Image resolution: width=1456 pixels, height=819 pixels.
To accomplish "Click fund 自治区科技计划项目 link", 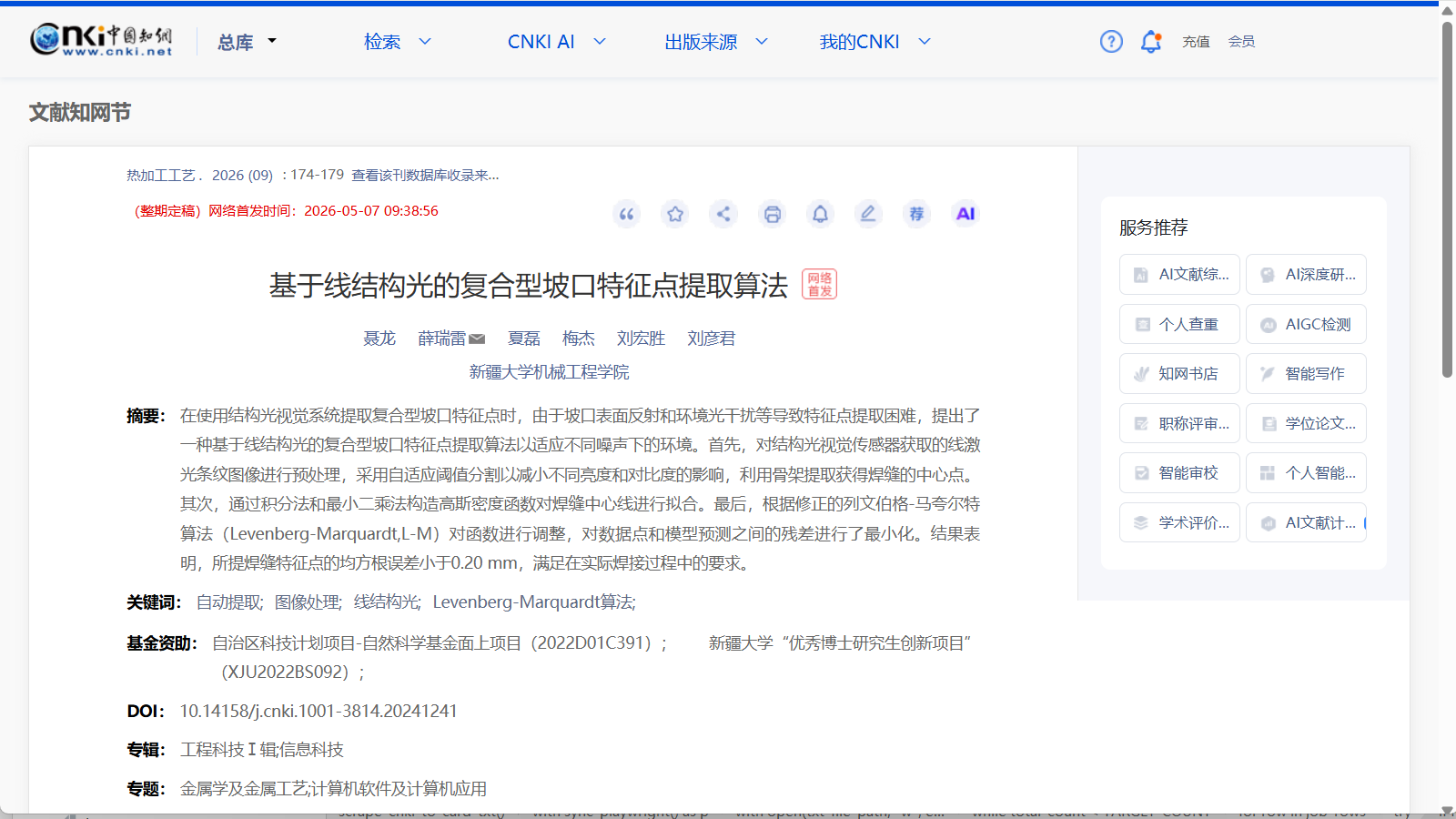I will click(x=440, y=643).
